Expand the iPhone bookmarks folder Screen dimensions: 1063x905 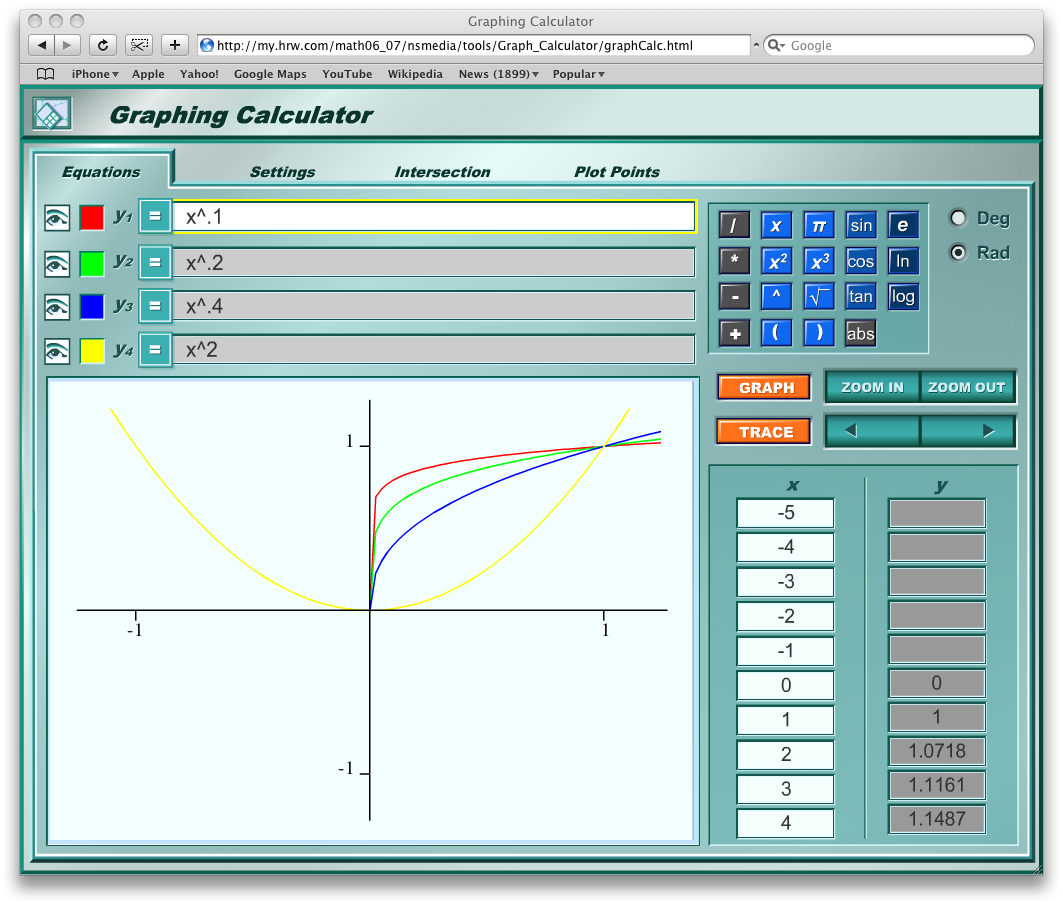pyautogui.click(x=95, y=74)
